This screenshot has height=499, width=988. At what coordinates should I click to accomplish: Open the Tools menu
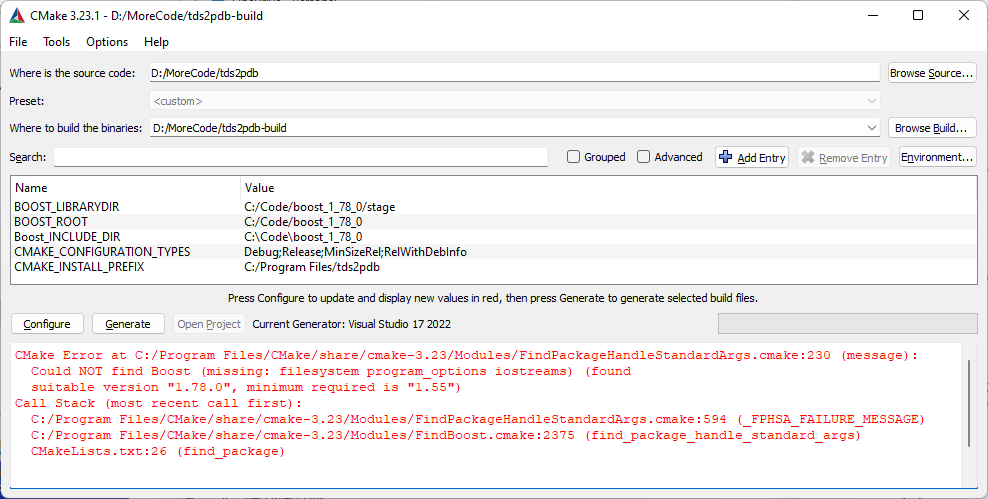(x=57, y=42)
